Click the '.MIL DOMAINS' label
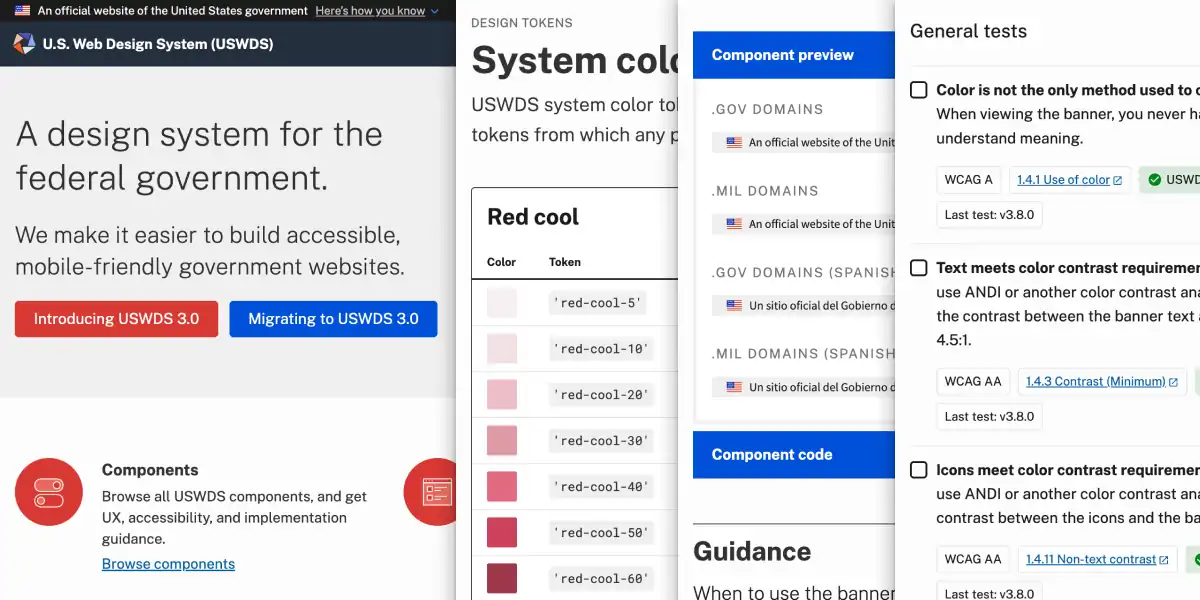Image resolution: width=1200 pixels, height=600 pixels. click(765, 191)
